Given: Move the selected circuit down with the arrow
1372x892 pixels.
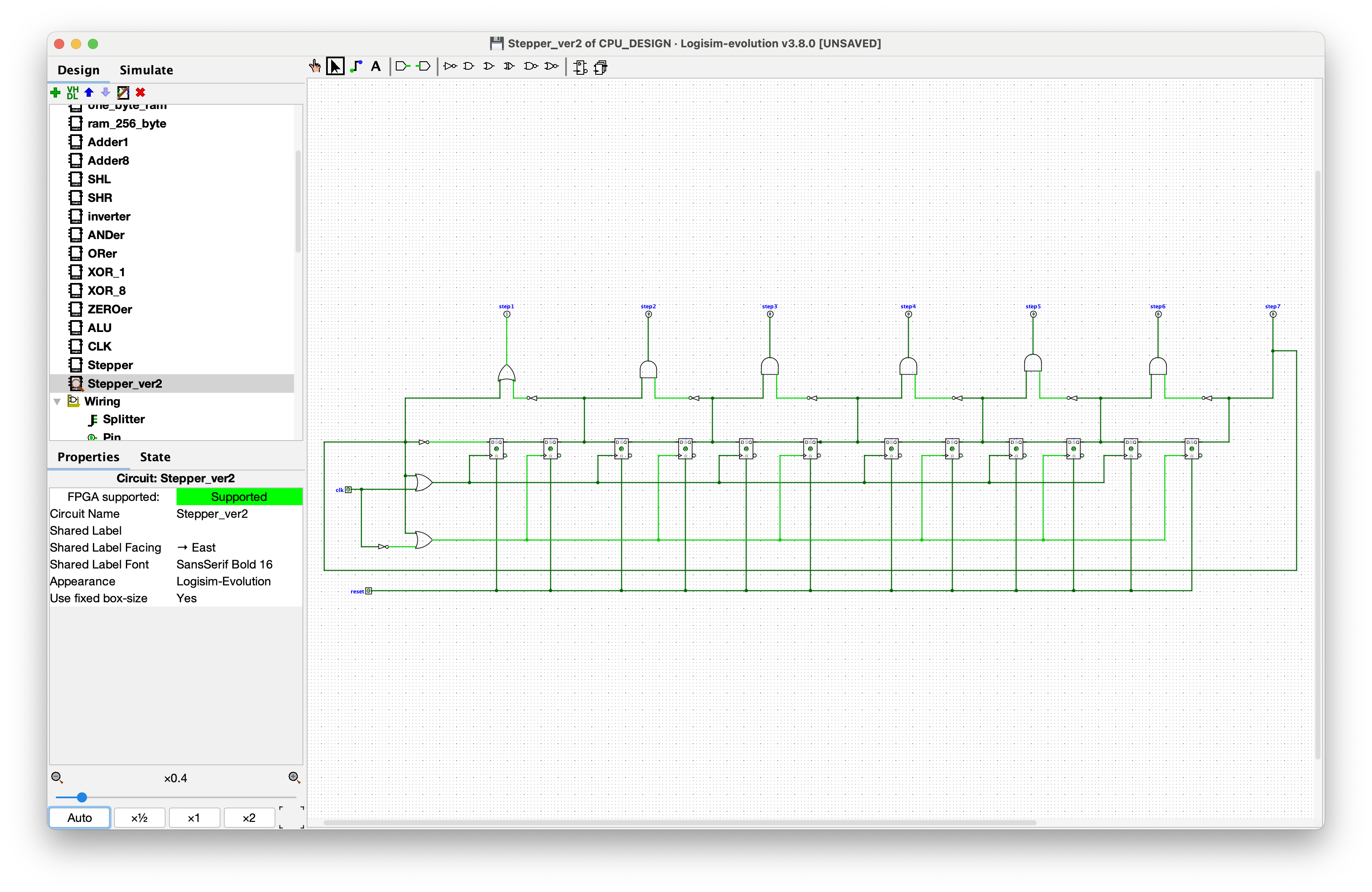Looking at the screenshot, I should pos(106,92).
